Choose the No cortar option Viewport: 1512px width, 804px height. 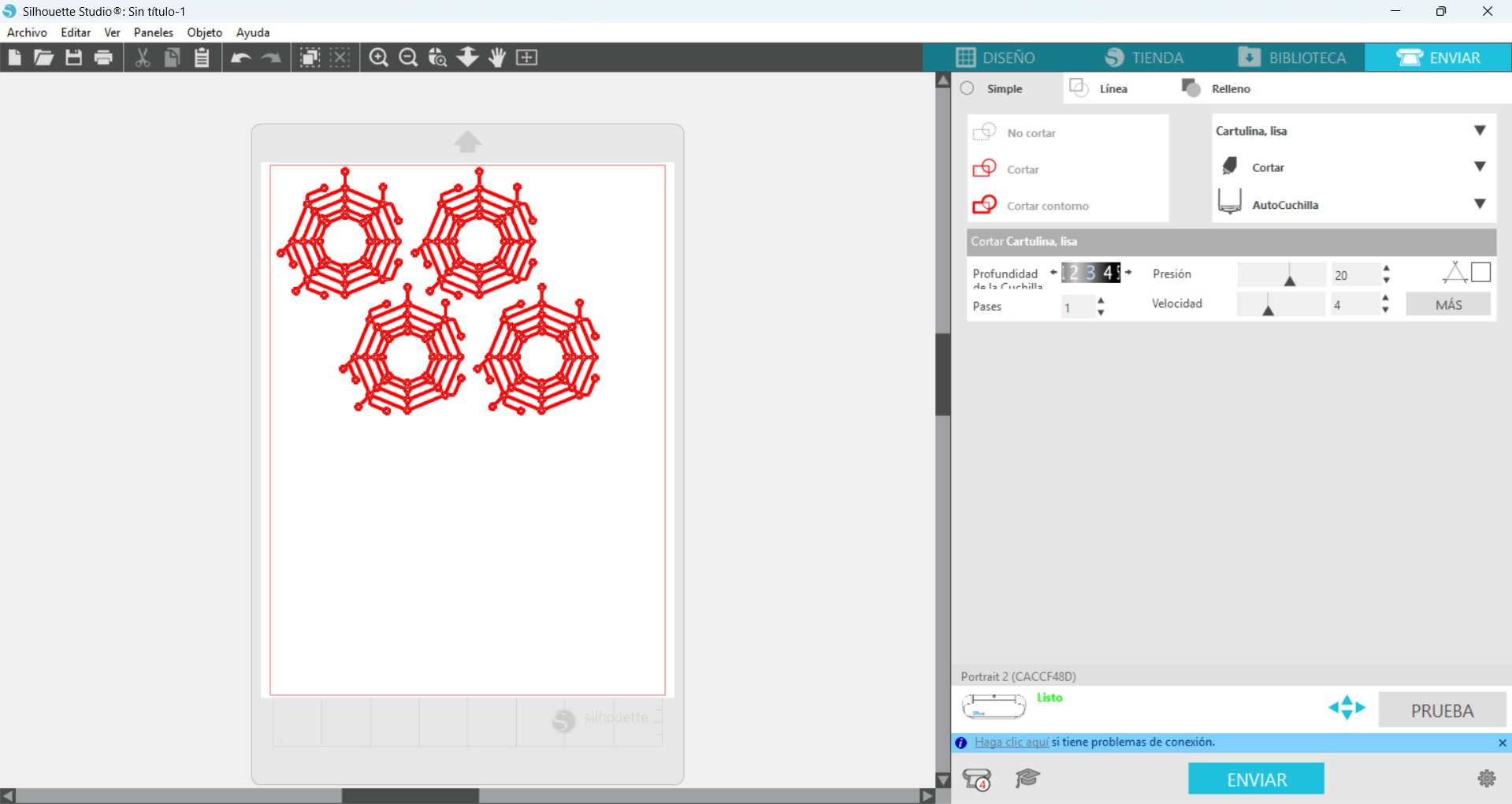1031,132
